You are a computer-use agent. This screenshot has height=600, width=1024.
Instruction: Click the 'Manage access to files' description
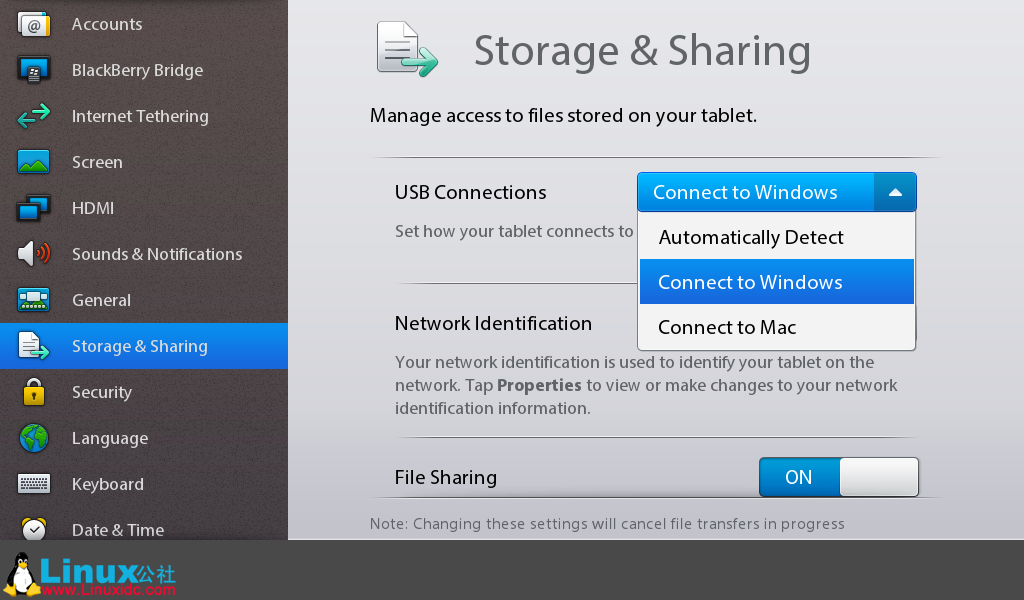click(x=563, y=116)
